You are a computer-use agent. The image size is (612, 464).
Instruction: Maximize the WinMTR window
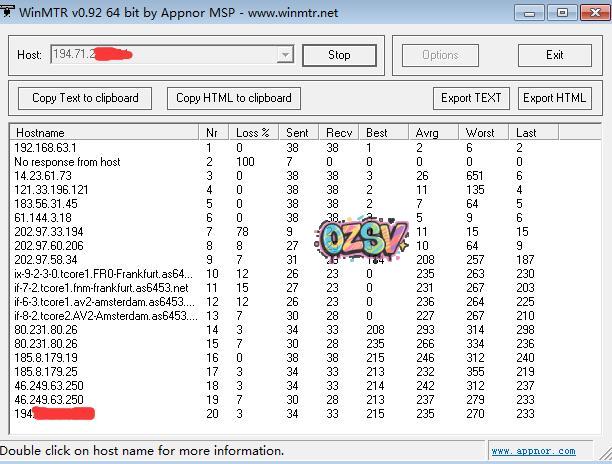pyautogui.click(x=563, y=12)
